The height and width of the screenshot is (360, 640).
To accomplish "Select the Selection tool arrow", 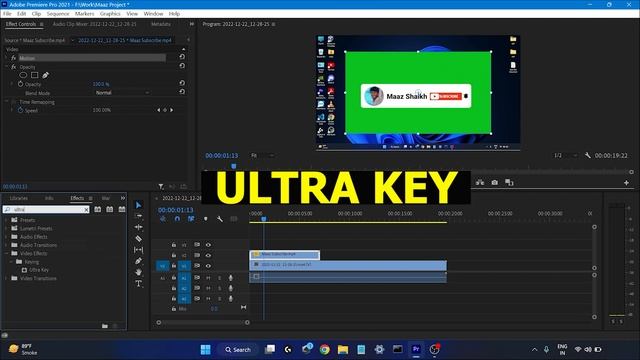I will [x=138, y=205].
